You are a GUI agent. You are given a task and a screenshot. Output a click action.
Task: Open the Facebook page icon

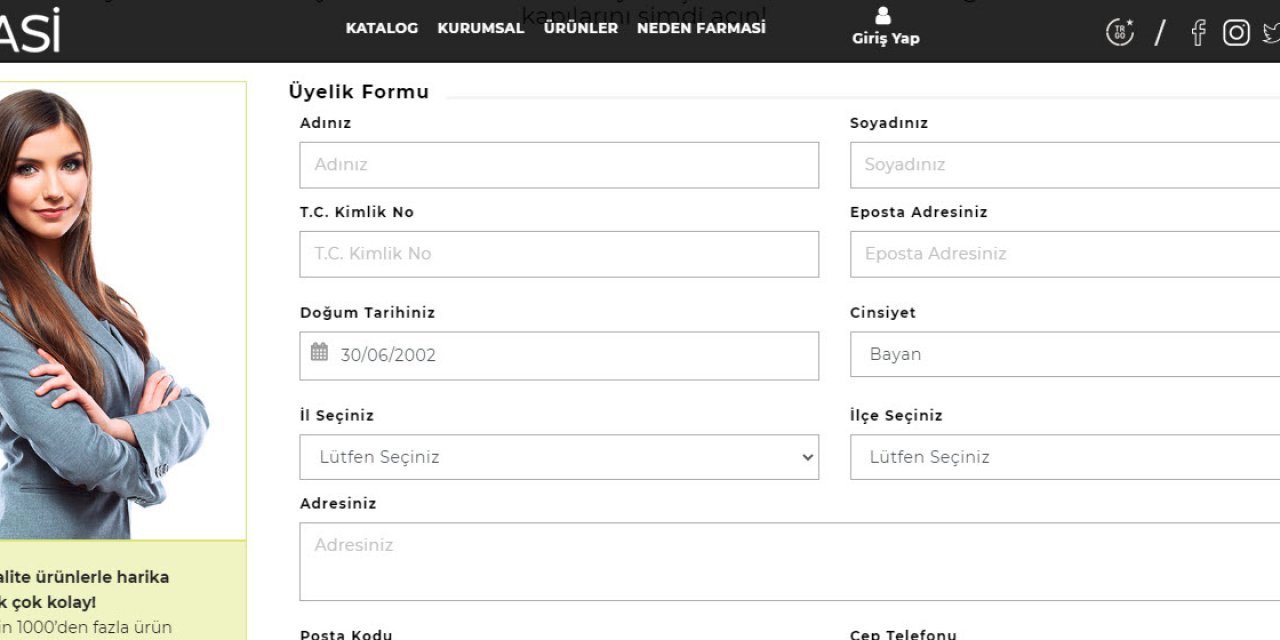(x=1198, y=33)
